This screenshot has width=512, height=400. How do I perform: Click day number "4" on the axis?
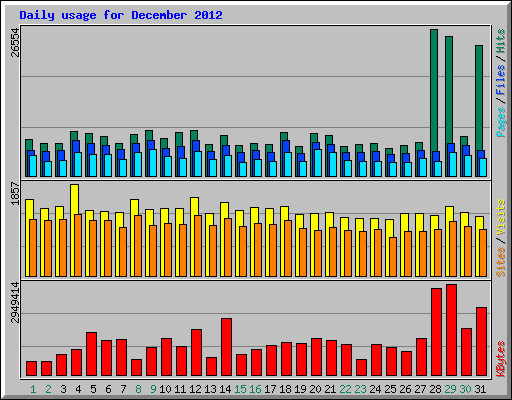[78, 389]
